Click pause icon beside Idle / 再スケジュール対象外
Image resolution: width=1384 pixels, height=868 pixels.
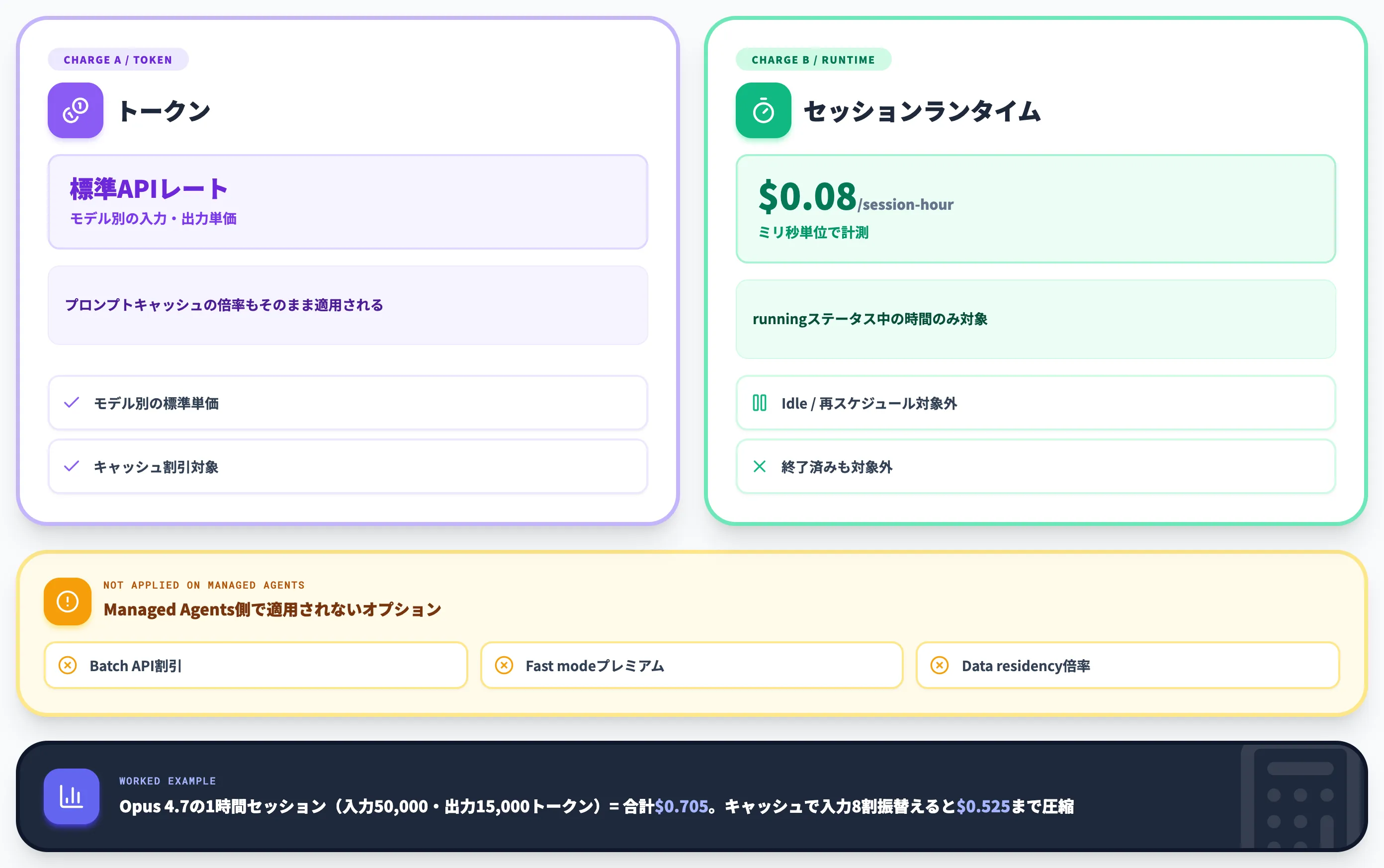[760, 402]
